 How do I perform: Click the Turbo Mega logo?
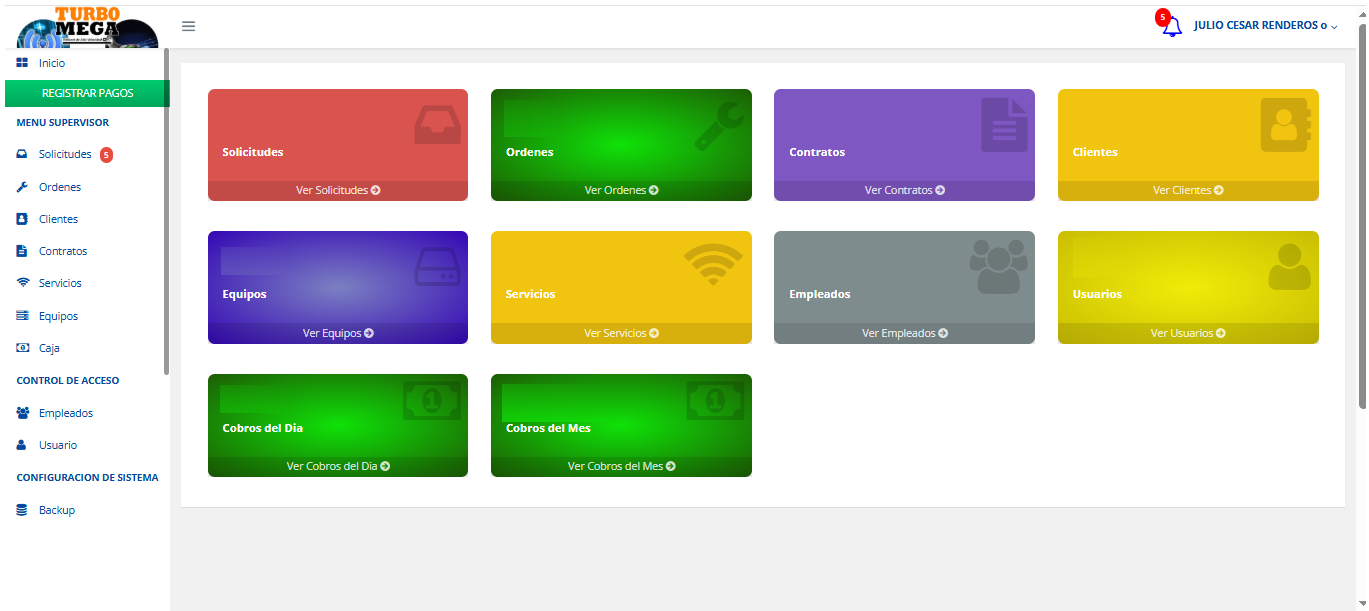click(x=87, y=28)
